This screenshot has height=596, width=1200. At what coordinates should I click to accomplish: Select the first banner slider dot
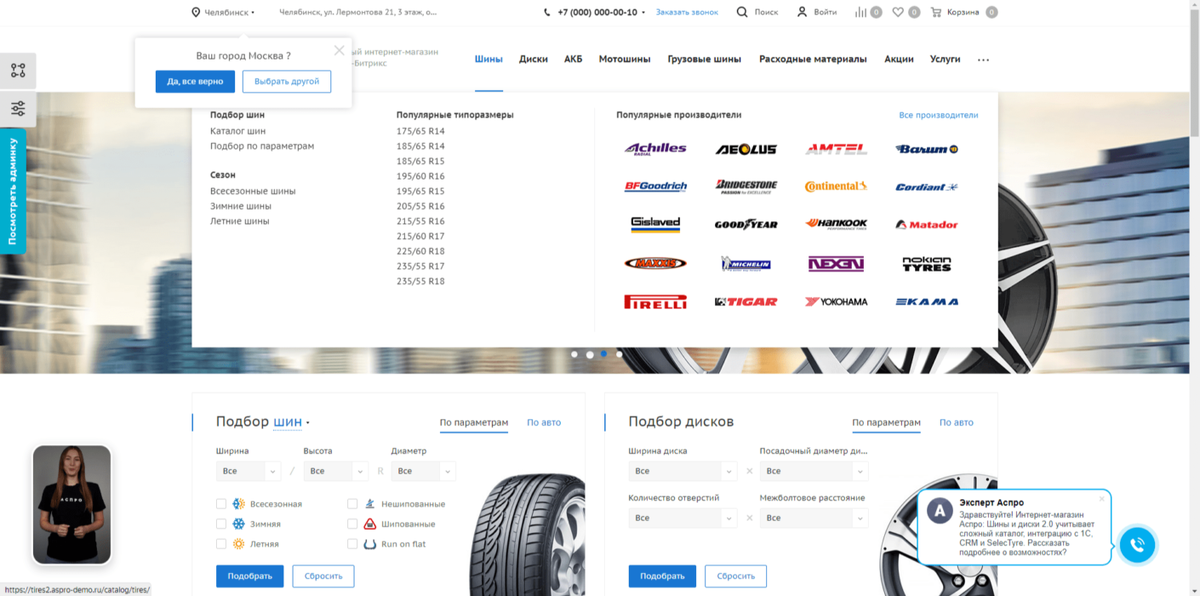[x=574, y=354]
